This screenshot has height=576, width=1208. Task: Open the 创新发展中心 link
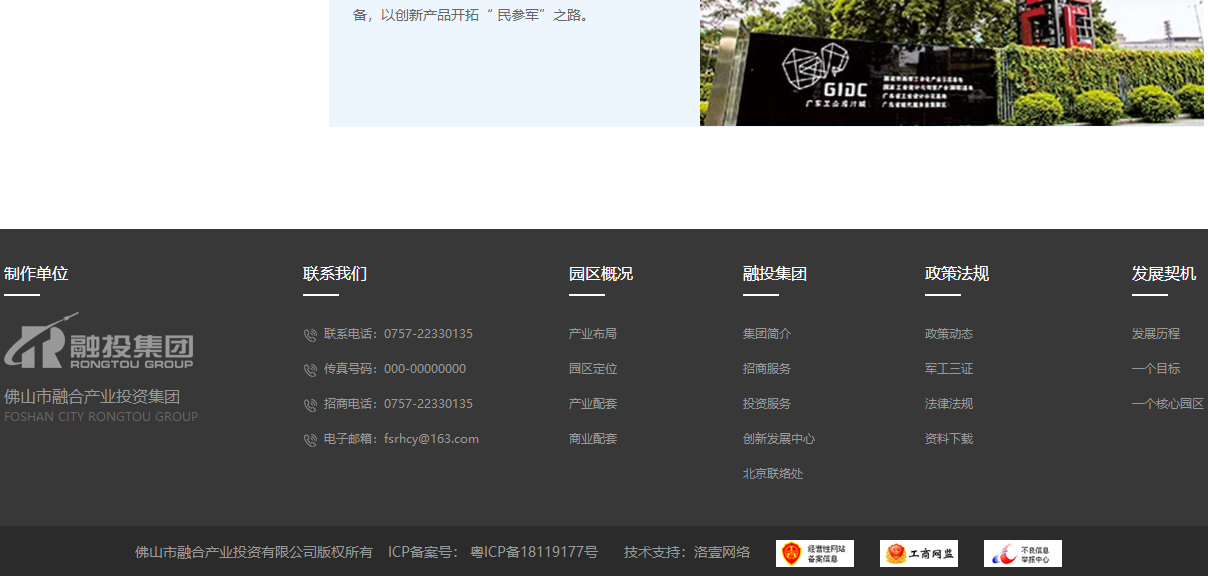(x=780, y=438)
